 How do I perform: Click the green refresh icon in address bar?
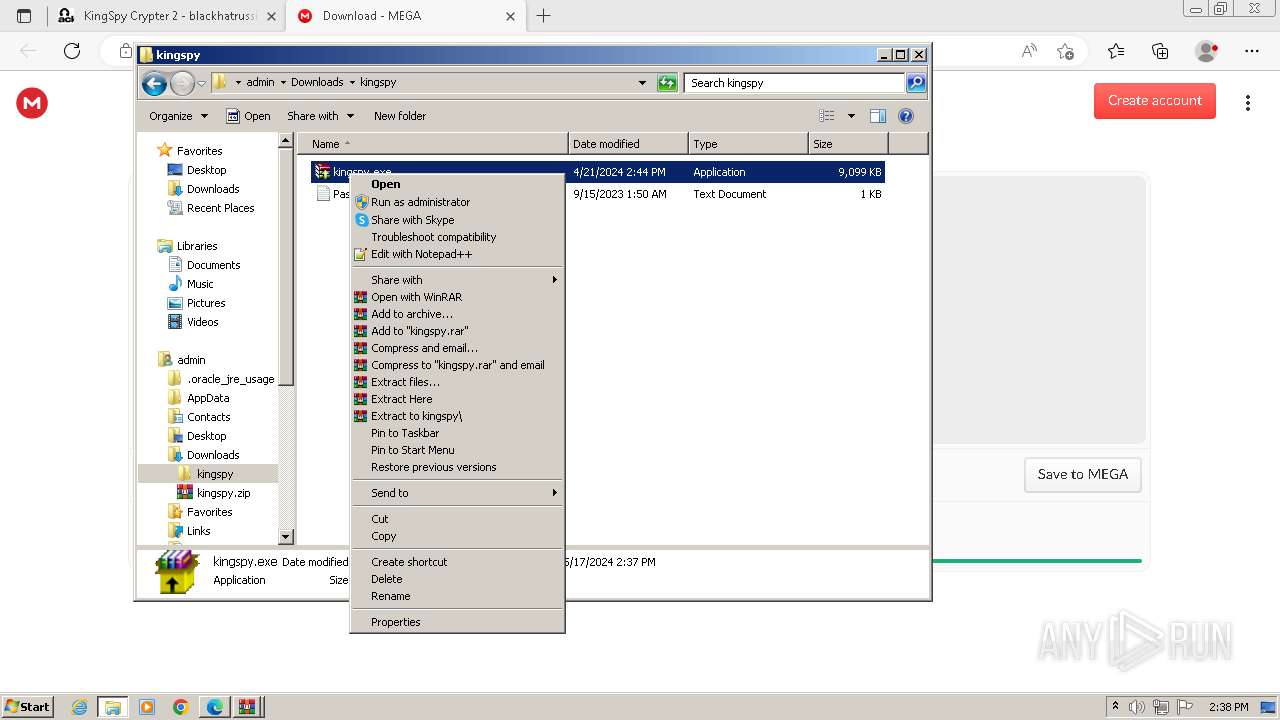[x=667, y=83]
